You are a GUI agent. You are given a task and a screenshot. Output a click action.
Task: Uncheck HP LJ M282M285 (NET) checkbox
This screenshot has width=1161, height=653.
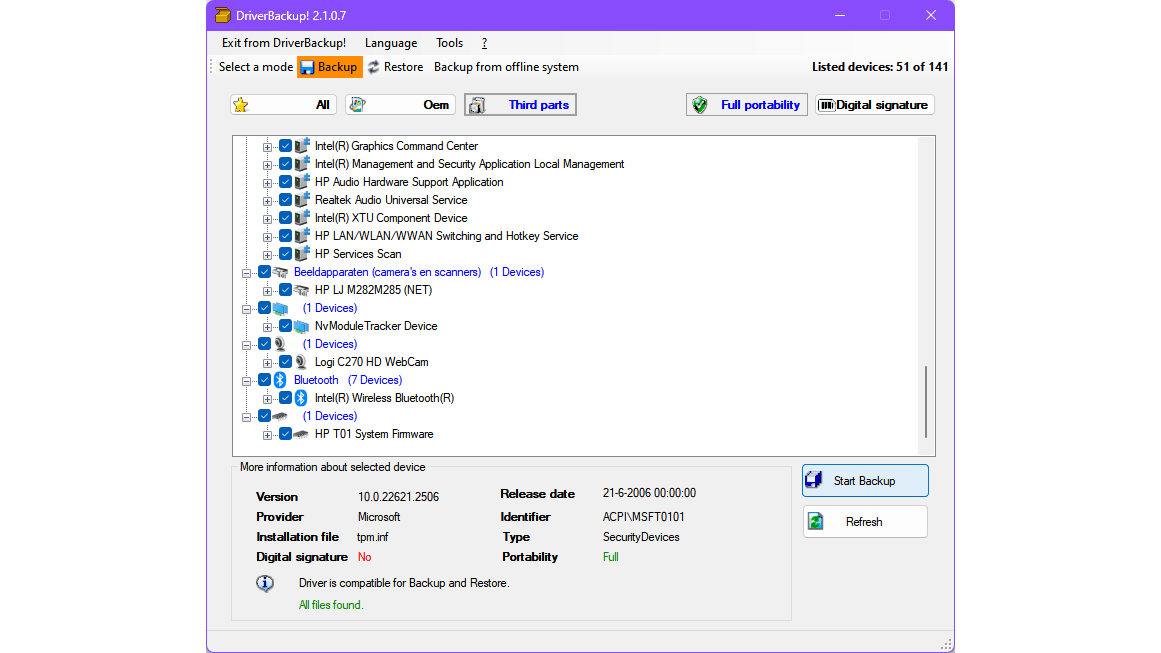point(285,290)
